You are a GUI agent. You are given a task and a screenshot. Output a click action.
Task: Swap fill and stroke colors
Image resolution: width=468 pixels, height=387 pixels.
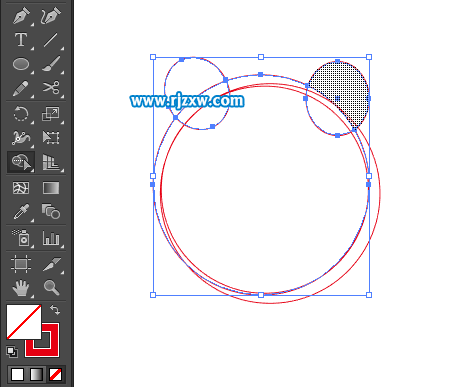click(55, 310)
